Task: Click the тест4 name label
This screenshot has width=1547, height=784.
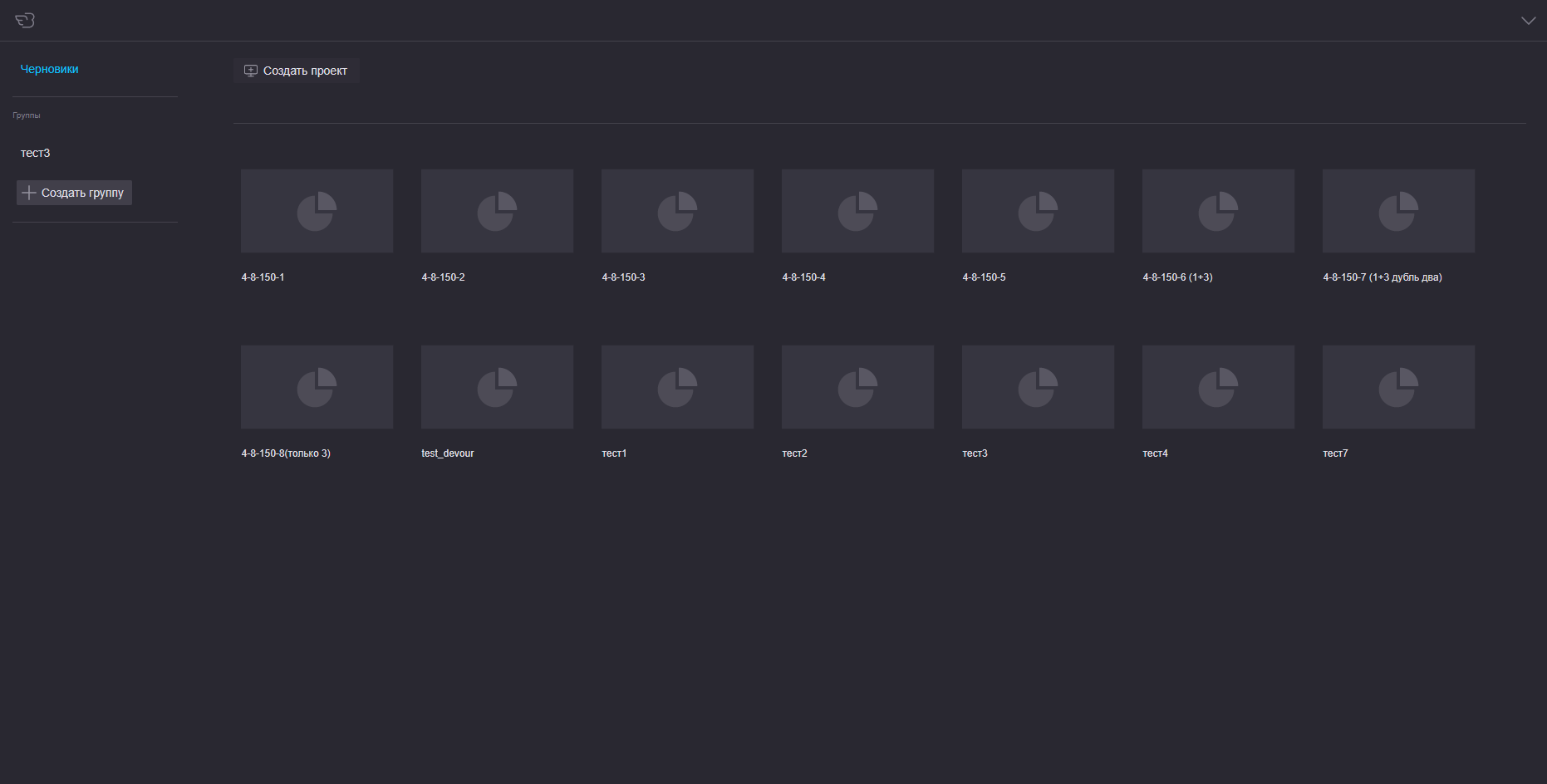Action: [1155, 453]
